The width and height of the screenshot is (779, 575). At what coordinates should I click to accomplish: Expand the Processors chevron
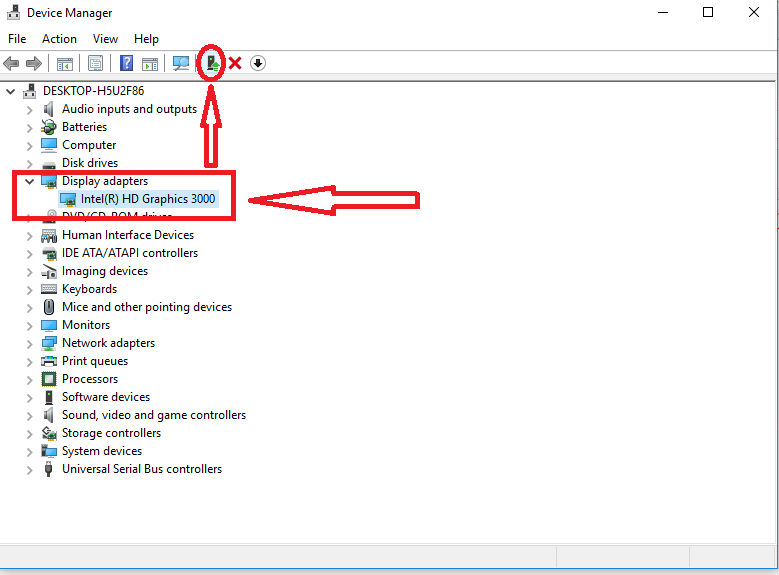tap(29, 380)
